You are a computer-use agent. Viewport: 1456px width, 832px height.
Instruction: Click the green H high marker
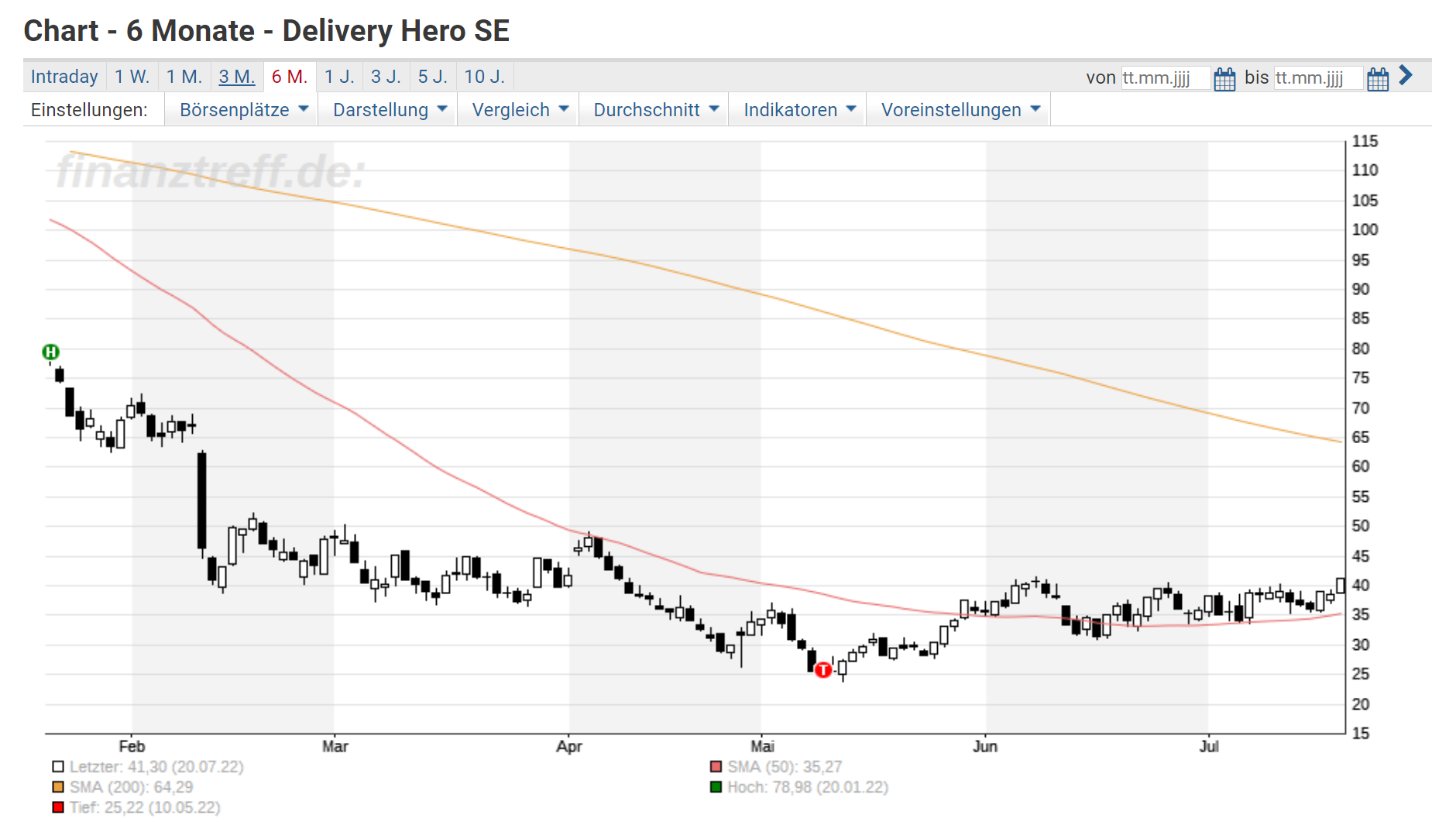click(50, 352)
